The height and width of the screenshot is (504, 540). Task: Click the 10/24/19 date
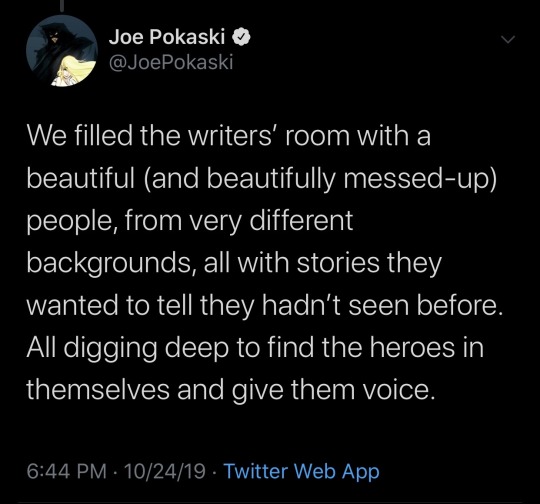pos(165,471)
